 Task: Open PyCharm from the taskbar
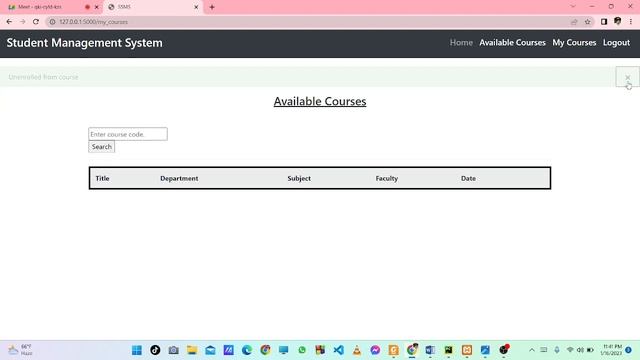[x=448, y=350]
